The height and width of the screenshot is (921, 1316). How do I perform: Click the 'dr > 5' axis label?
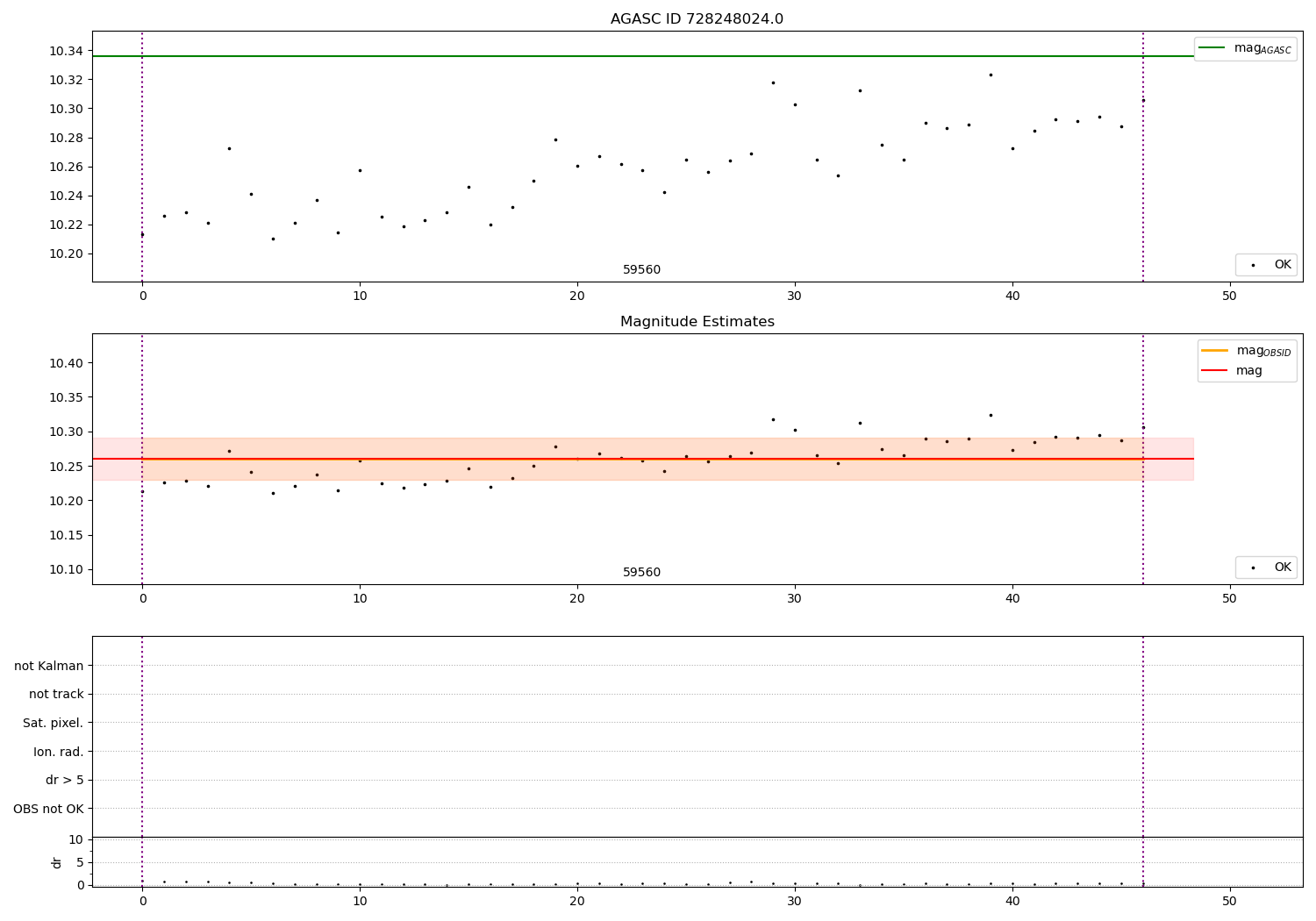click(65, 780)
